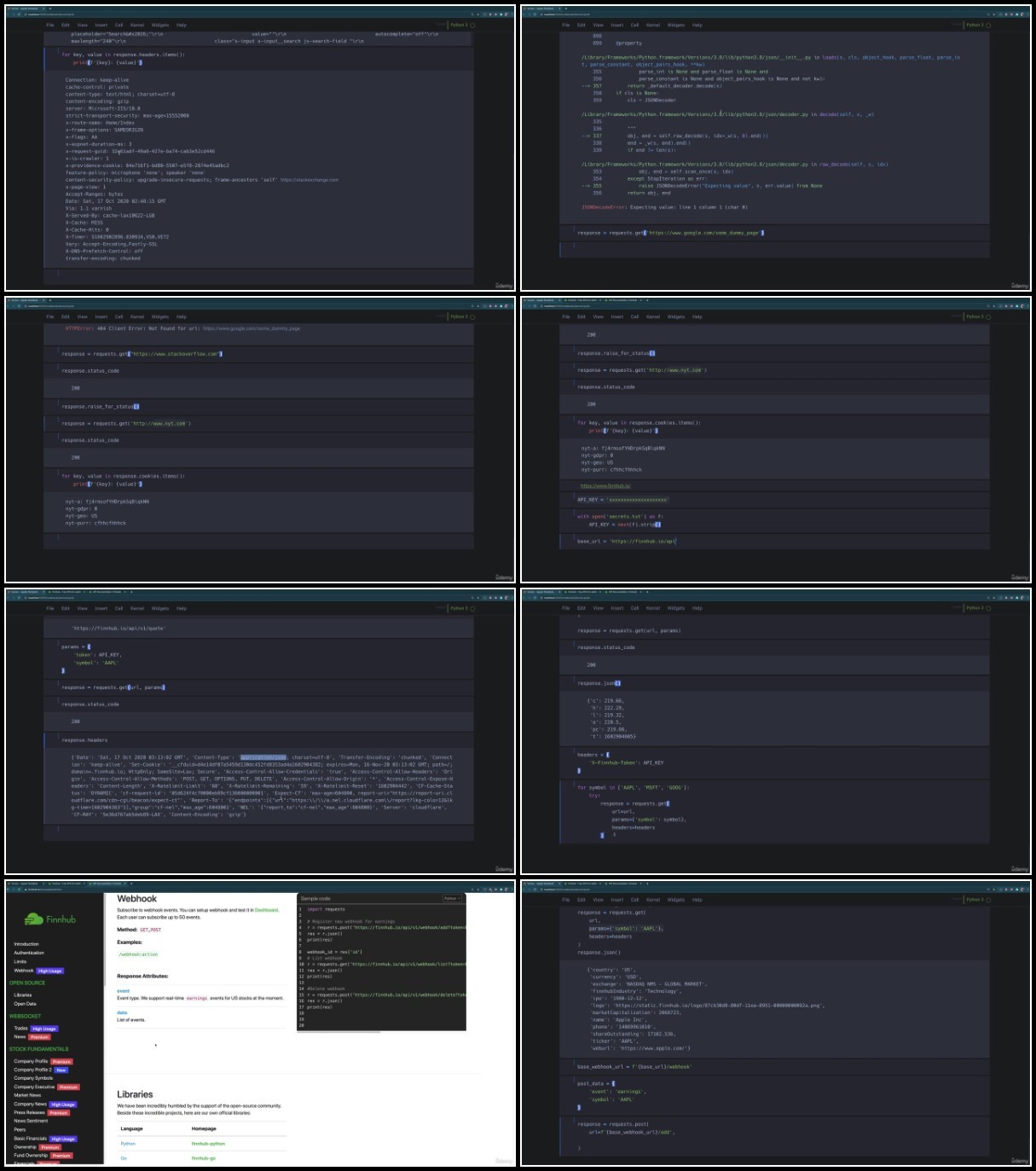Screen dimensions: 1036x1171
Task: Go to Limits in the Finnhub sidebar
Action: coord(20,961)
